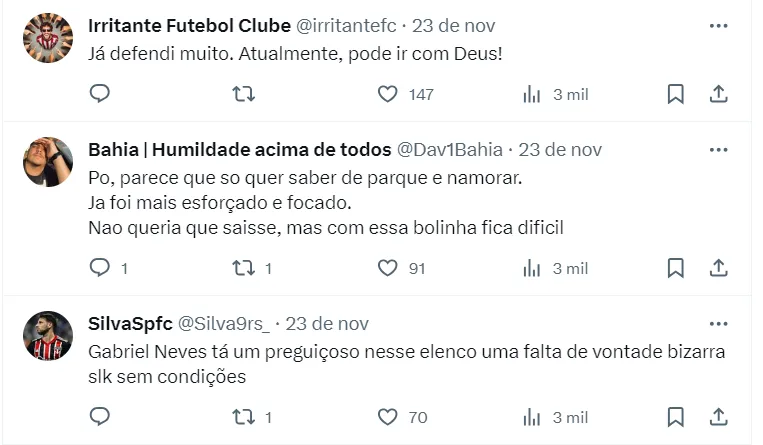
Task: Click the Bahia Humildade profile avatar
Action: pyautogui.click(x=48, y=162)
